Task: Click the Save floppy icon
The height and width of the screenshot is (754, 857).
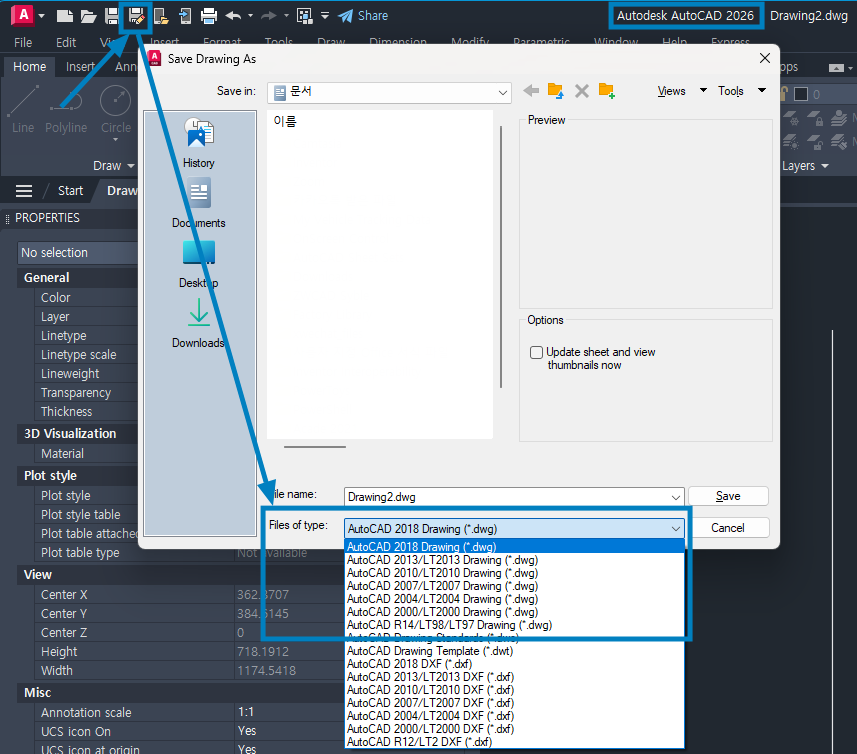Action: [112, 16]
